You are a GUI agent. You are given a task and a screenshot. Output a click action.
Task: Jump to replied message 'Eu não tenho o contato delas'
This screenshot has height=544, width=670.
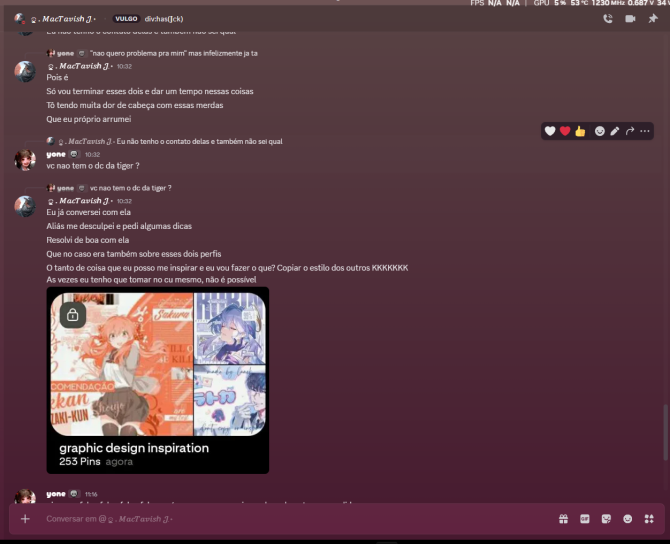pyautogui.click(x=200, y=141)
